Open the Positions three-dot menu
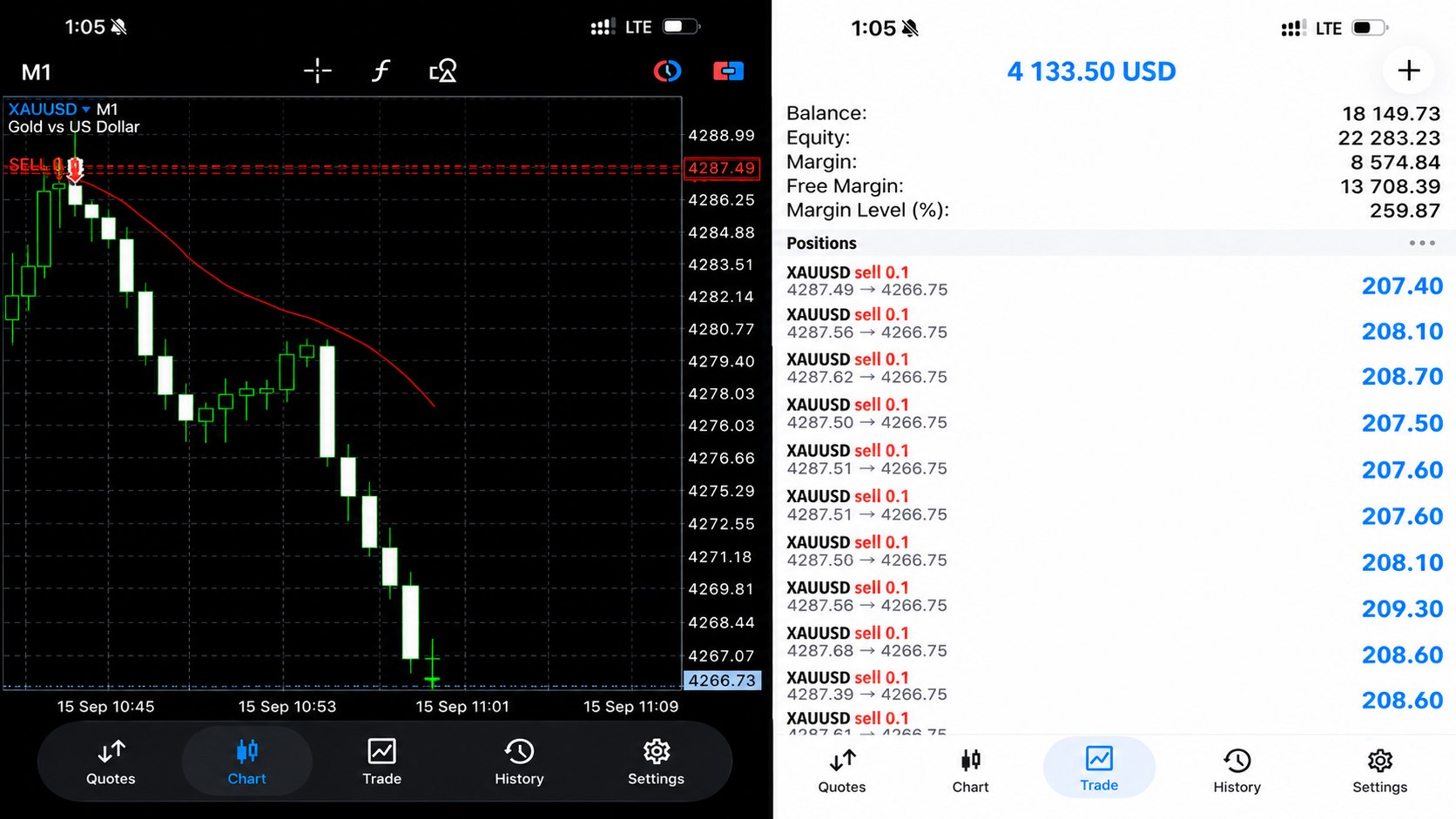Viewport: 1456px width, 819px height. tap(1422, 243)
